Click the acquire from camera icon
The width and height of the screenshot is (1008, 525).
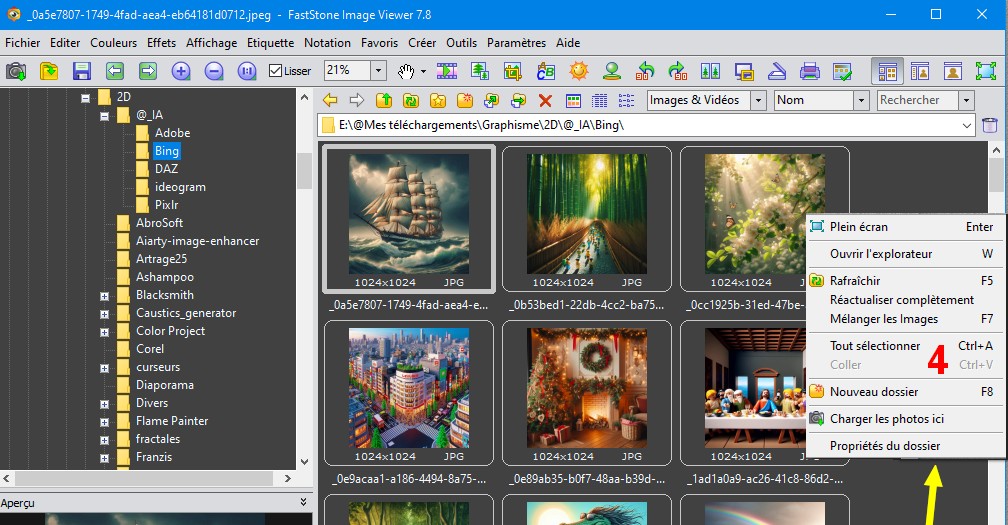coord(16,71)
